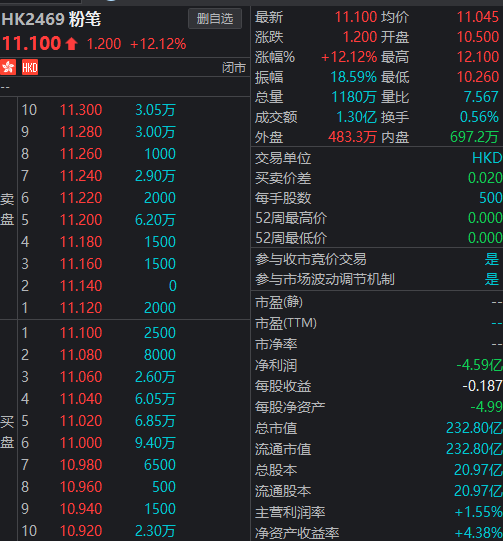The image size is (503, 541).
Task: Select buy level 2 price 11.080
Action: pos(81,355)
